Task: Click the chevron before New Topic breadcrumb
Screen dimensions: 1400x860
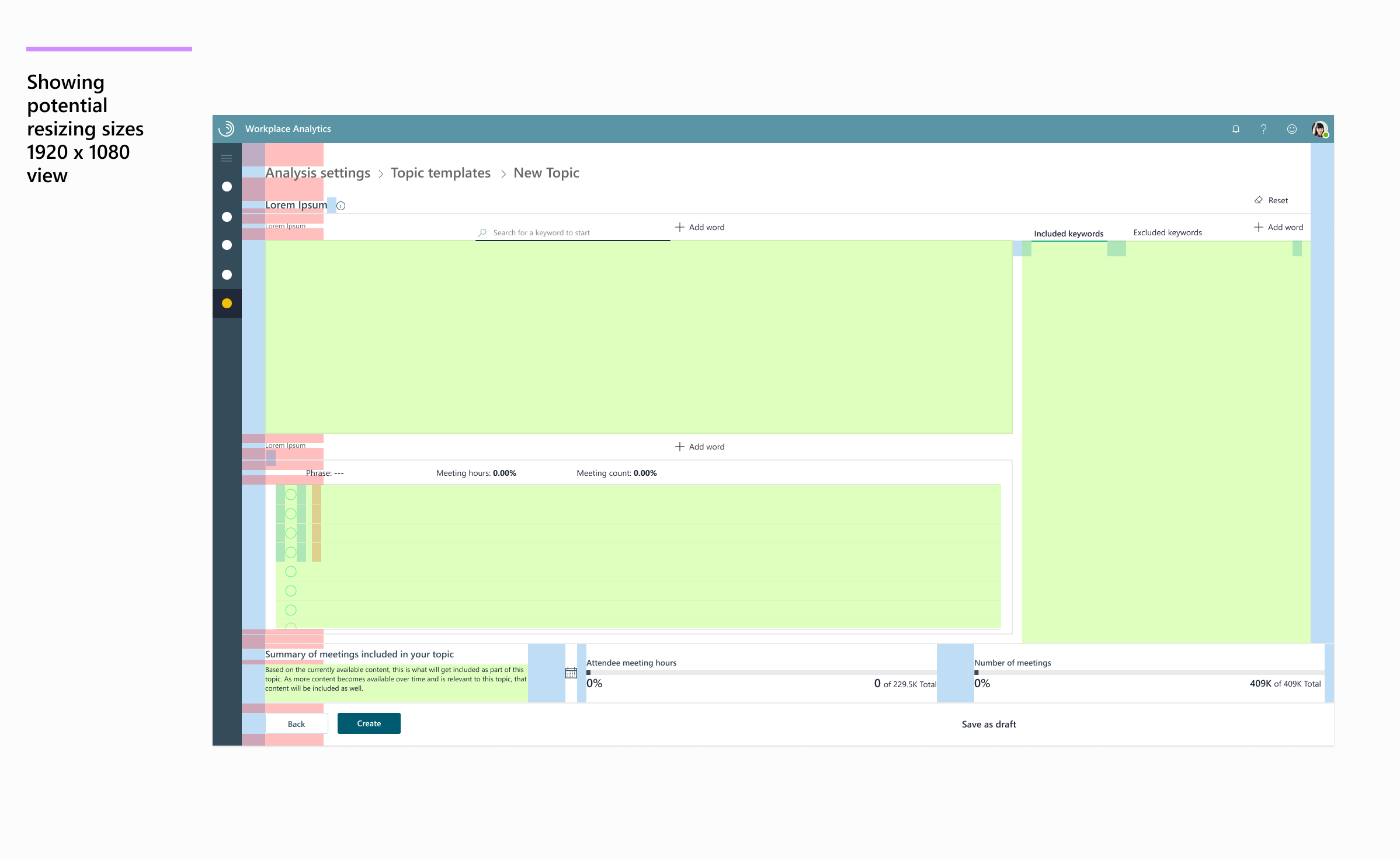Action: (503, 173)
